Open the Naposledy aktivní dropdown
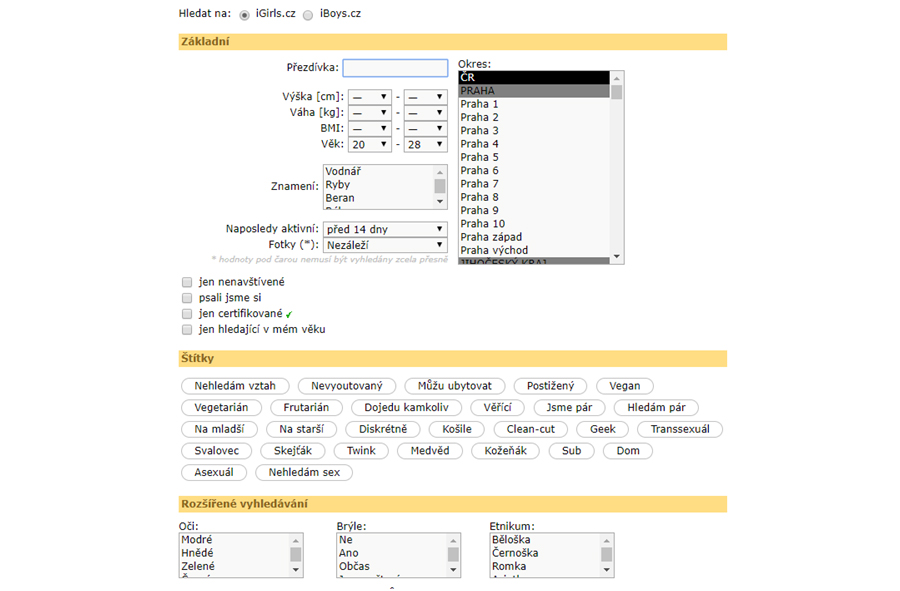The width and height of the screenshot is (900, 591). click(x=385, y=229)
